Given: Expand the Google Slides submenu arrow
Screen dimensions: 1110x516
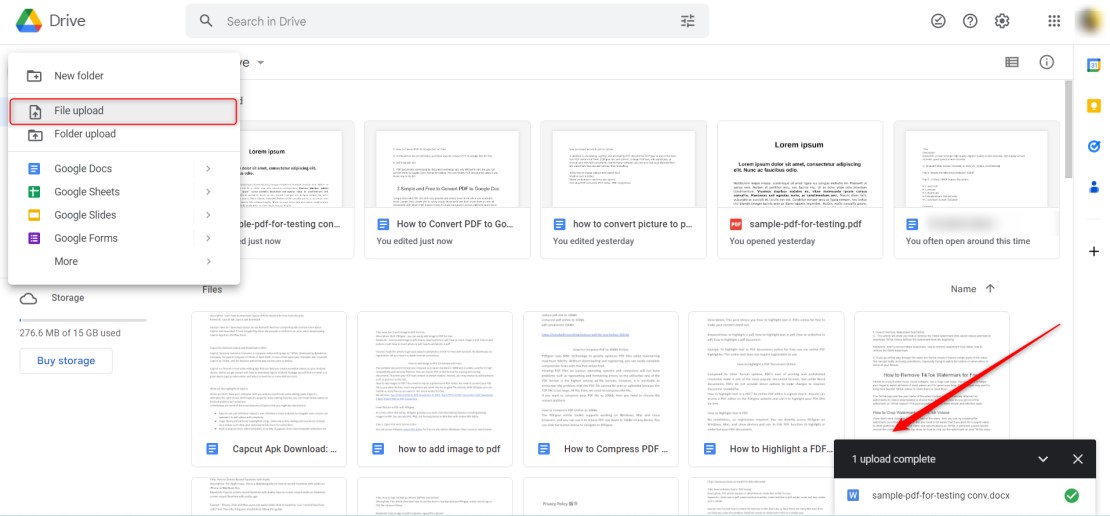Looking at the screenshot, I should tap(208, 215).
